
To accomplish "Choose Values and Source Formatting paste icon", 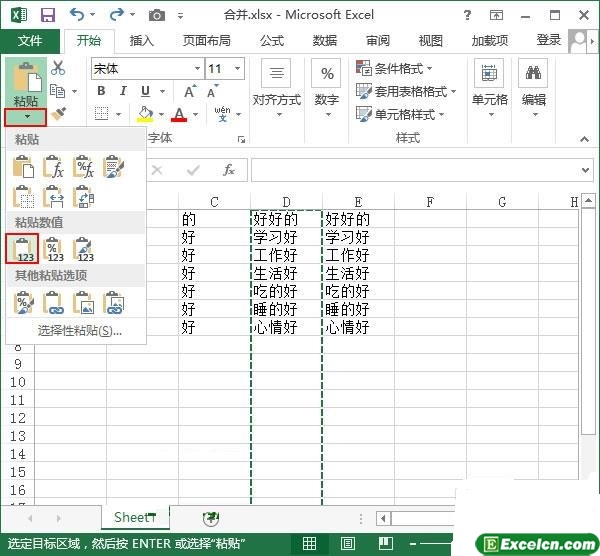I will click(84, 249).
